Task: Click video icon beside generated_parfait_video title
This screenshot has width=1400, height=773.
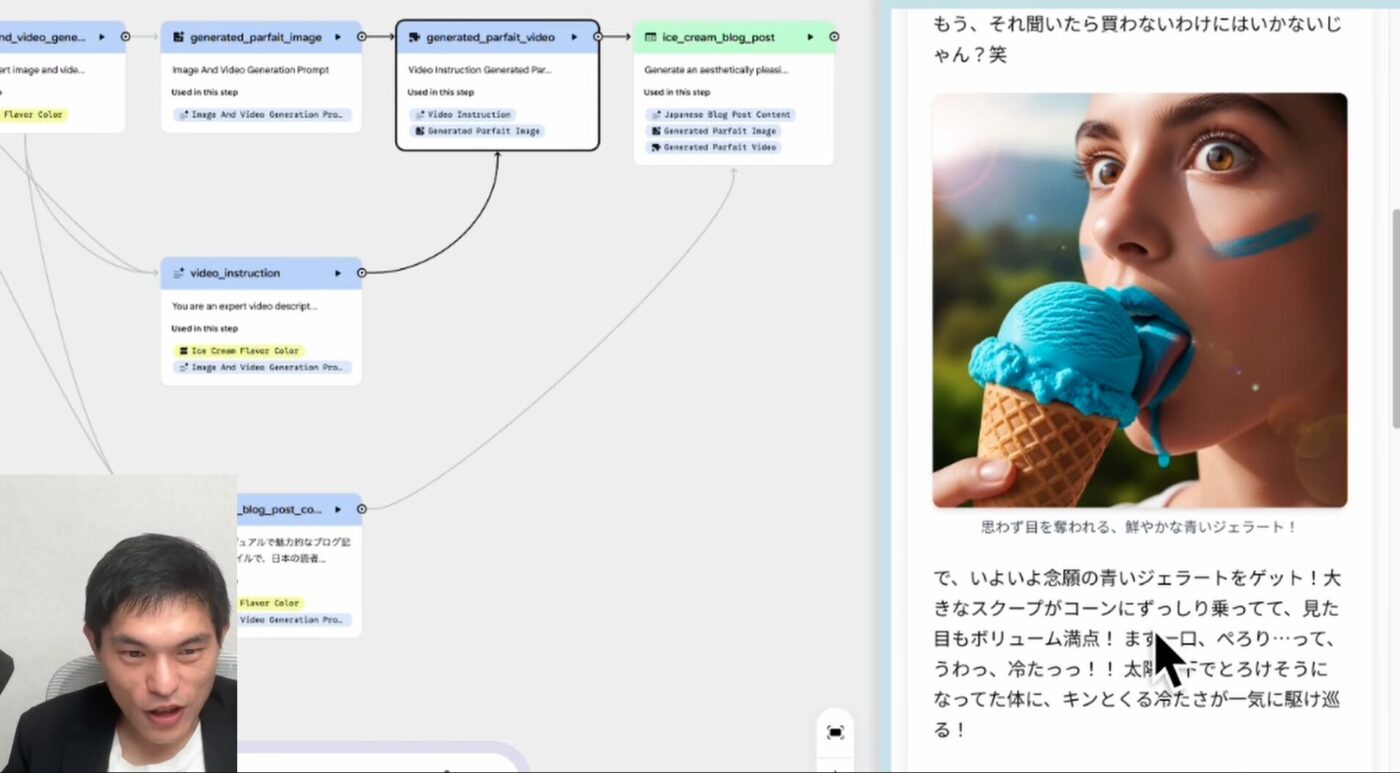Action: coord(414,37)
